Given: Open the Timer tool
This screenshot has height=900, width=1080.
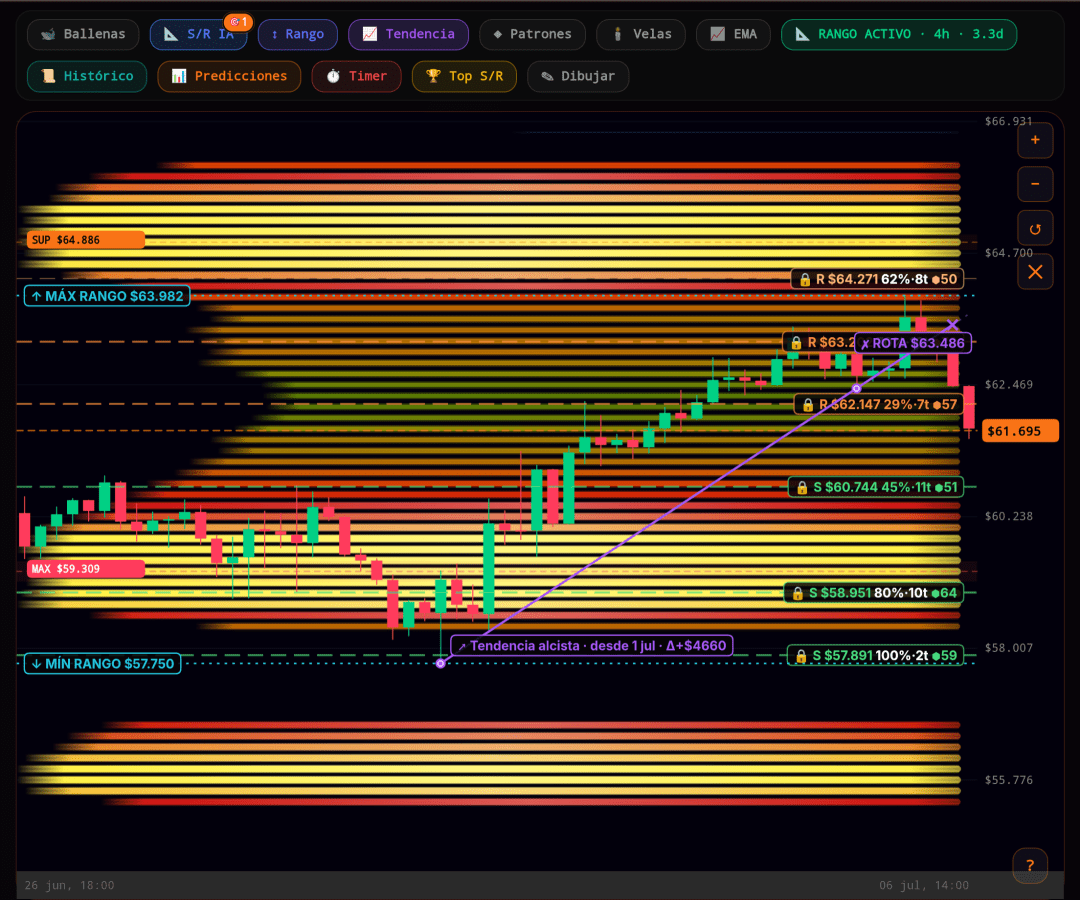Looking at the screenshot, I should (356, 76).
